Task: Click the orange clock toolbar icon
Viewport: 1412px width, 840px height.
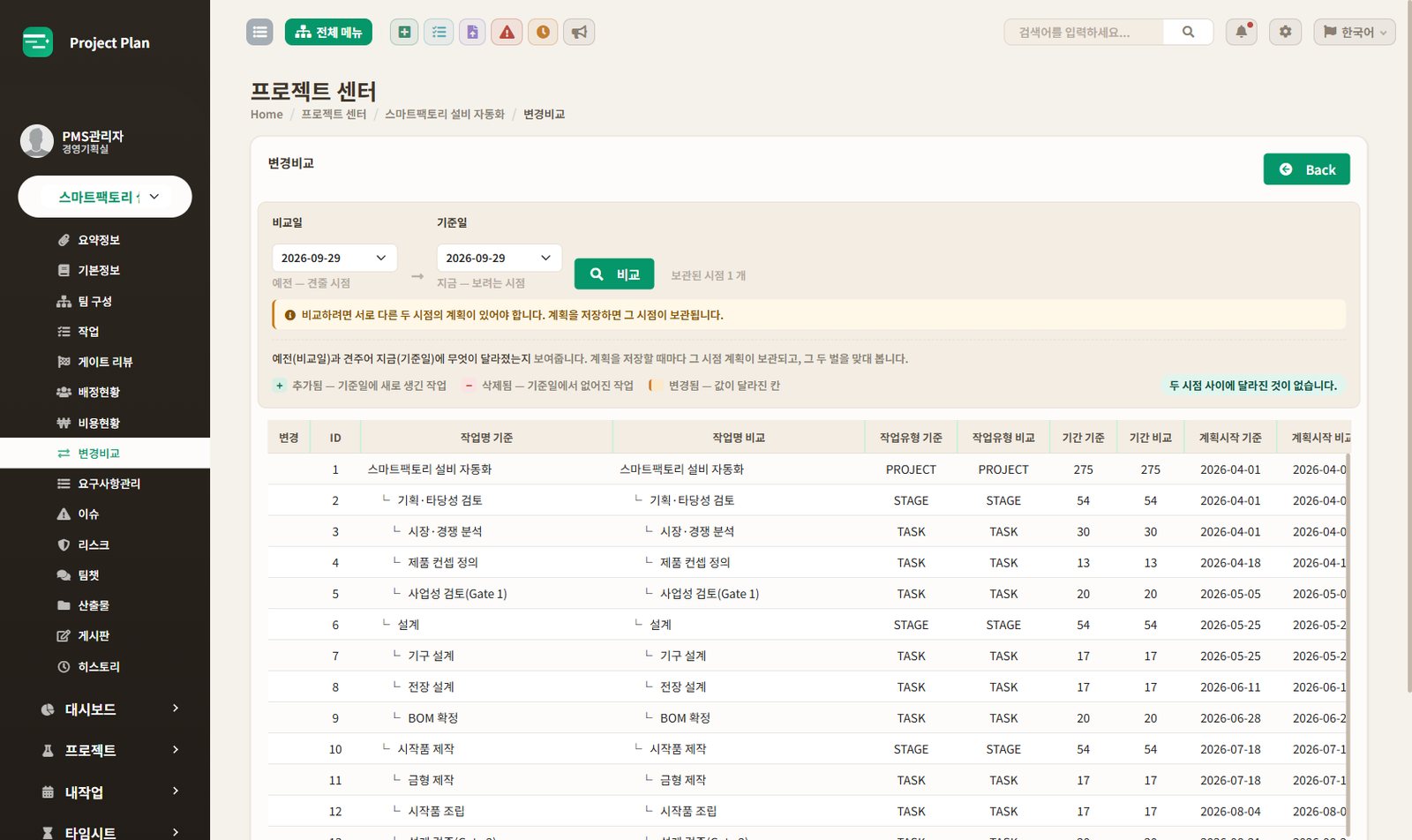Action: coord(543,32)
